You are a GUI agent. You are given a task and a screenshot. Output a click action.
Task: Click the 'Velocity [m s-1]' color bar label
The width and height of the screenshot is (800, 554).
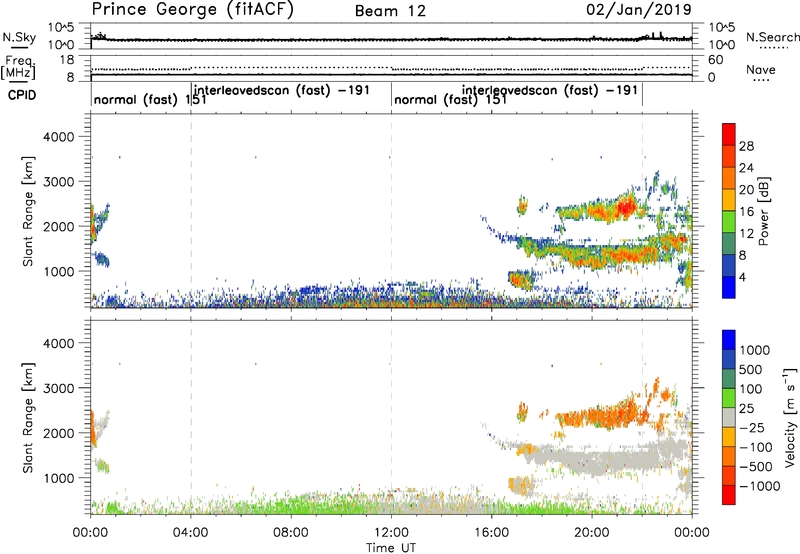790,417
